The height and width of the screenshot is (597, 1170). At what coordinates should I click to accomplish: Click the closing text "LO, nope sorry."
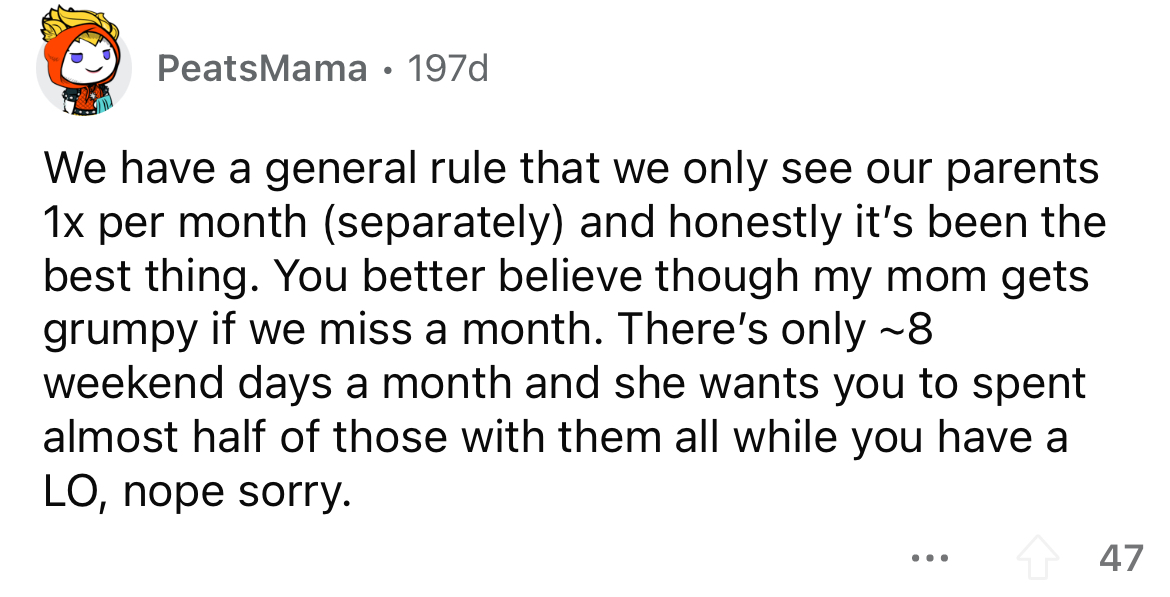pos(196,491)
